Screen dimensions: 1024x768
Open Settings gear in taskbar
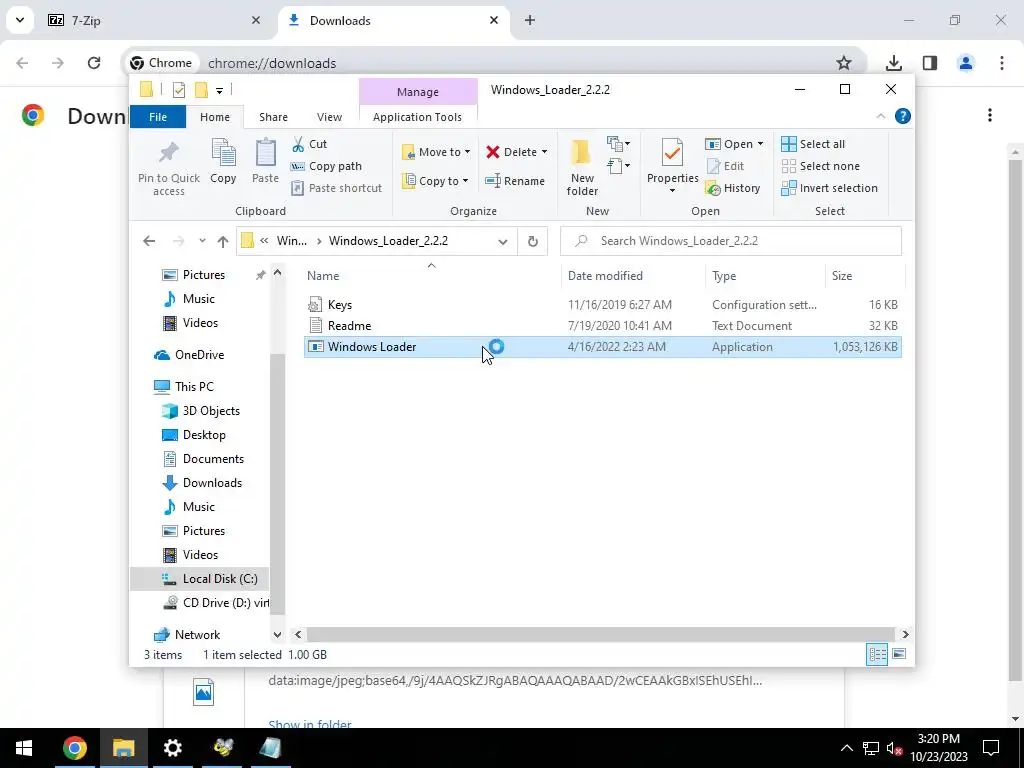[172, 748]
